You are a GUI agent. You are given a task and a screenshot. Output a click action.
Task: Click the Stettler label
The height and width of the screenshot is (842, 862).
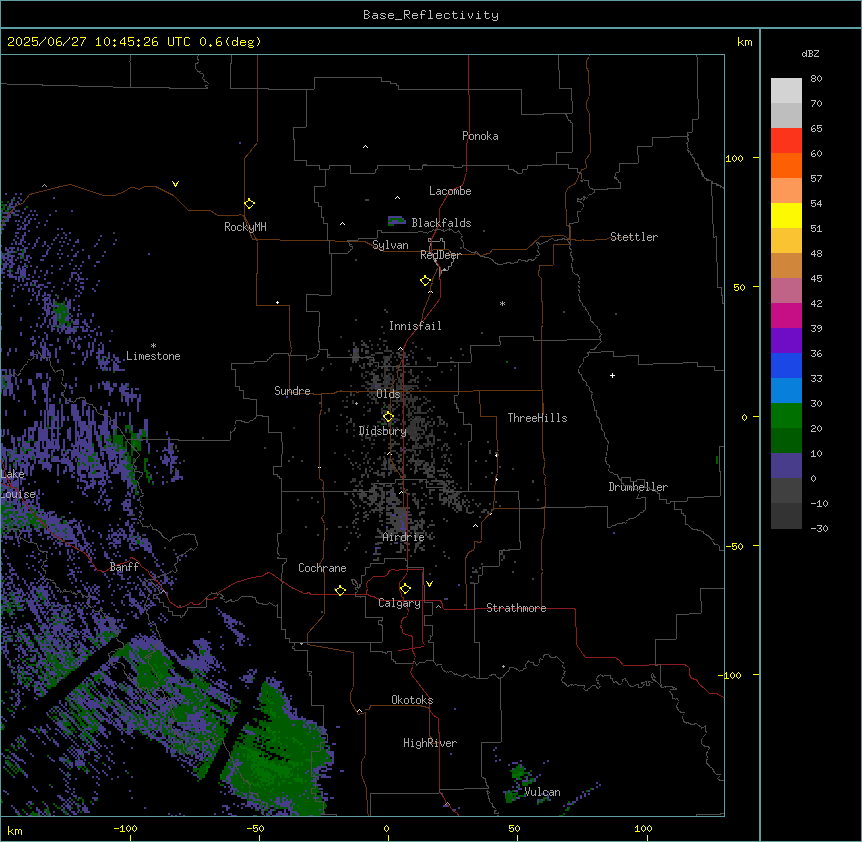[x=634, y=237]
